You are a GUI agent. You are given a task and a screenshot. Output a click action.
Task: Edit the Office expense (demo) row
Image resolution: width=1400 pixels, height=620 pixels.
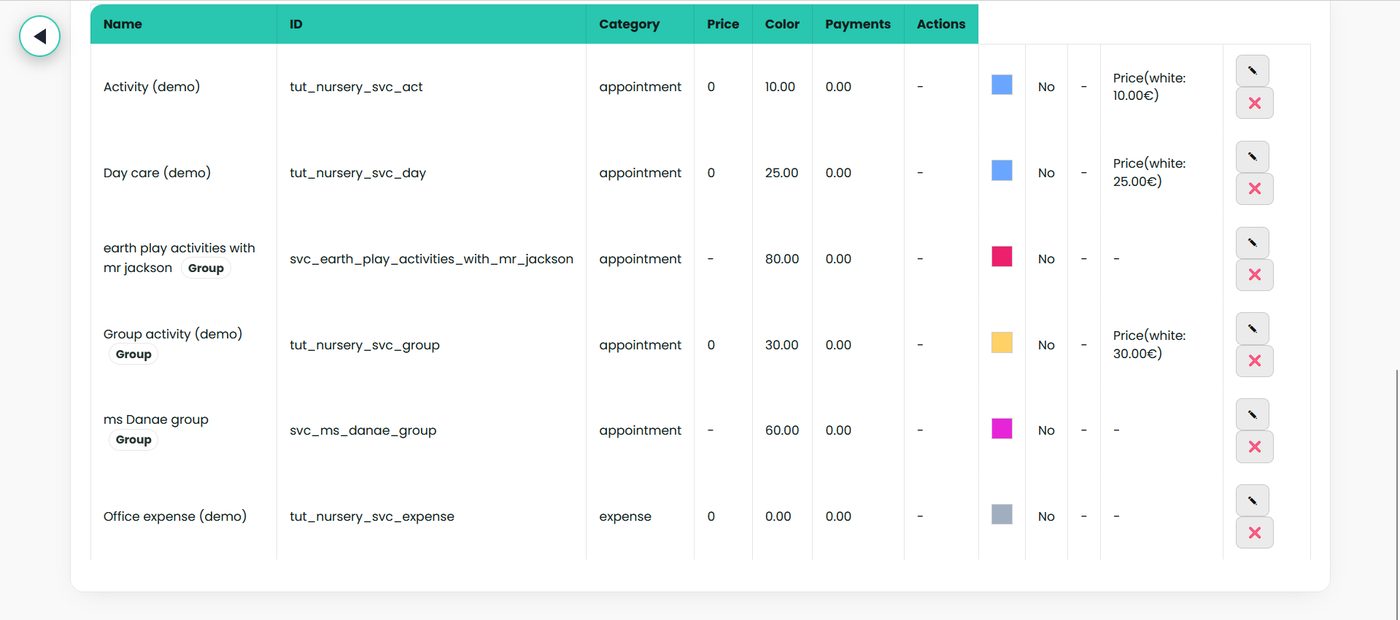point(1252,501)
